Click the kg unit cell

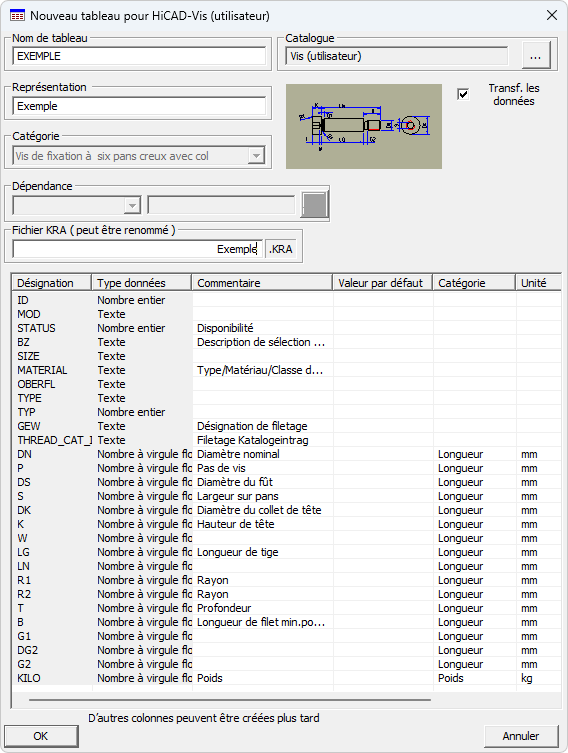[539, 678]
